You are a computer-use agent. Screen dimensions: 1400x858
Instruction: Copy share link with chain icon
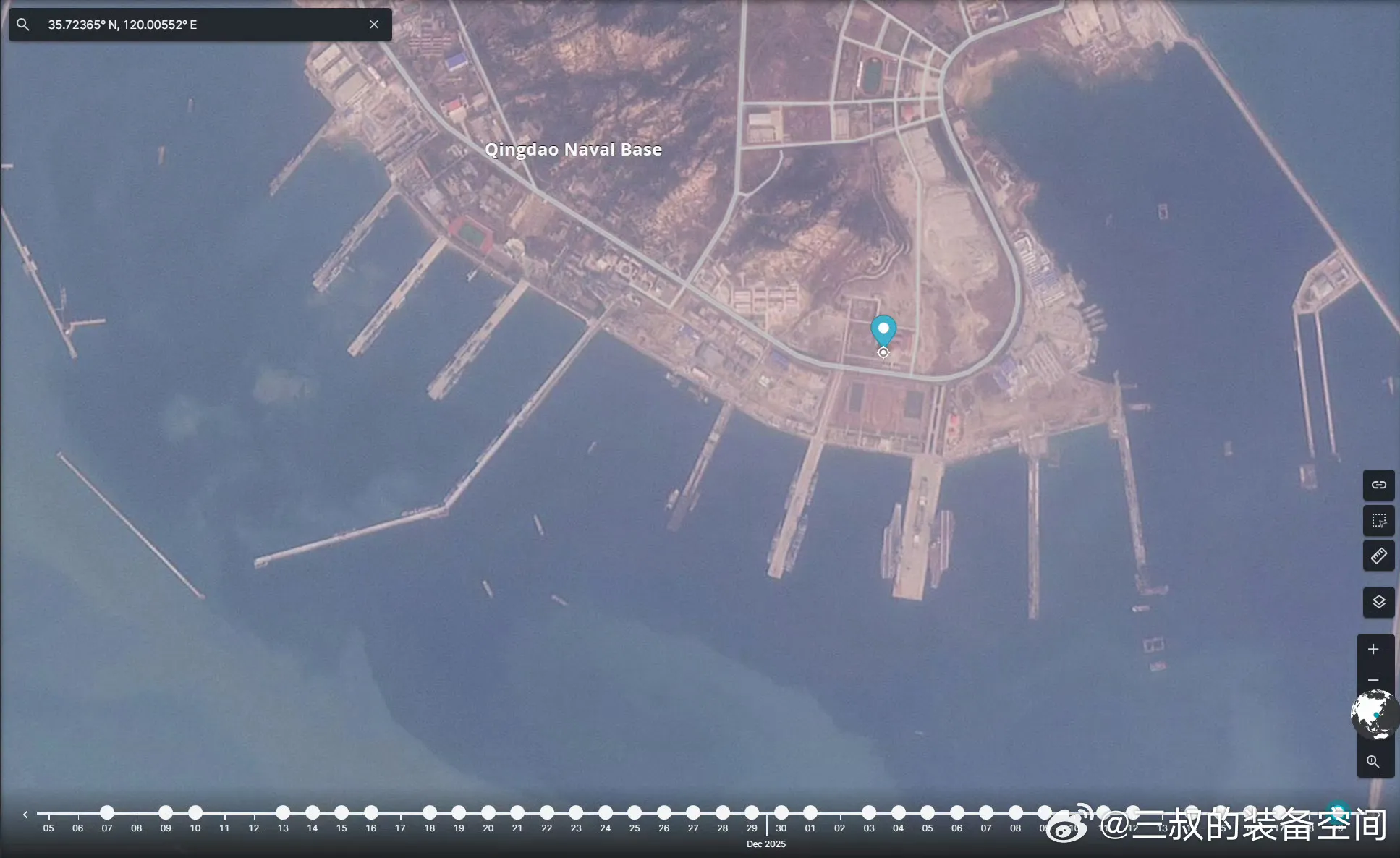(x=1378, y=485)
